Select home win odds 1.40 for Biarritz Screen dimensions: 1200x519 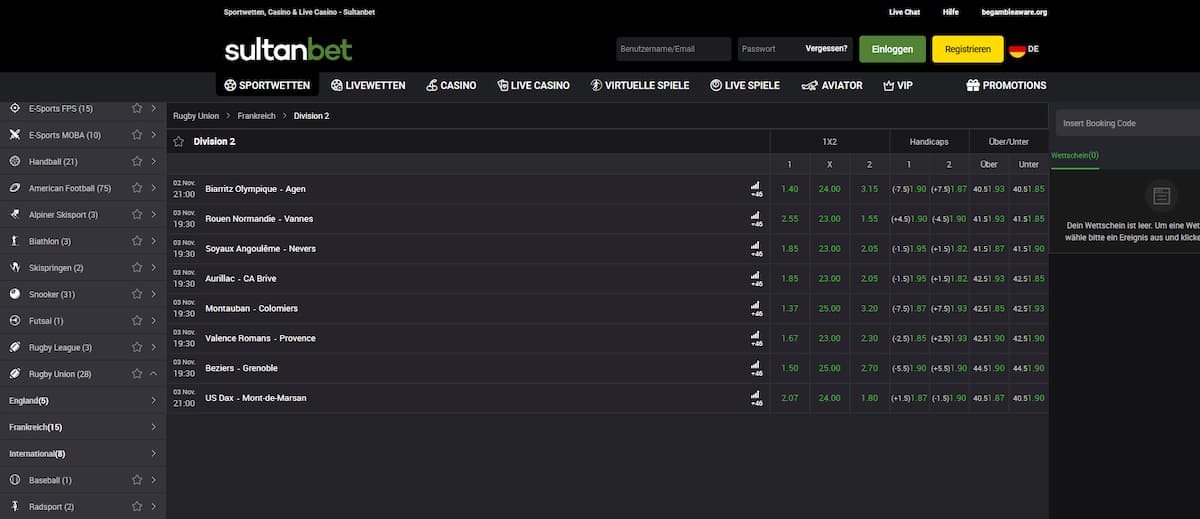pyautogui.click(x=790, y=189)
